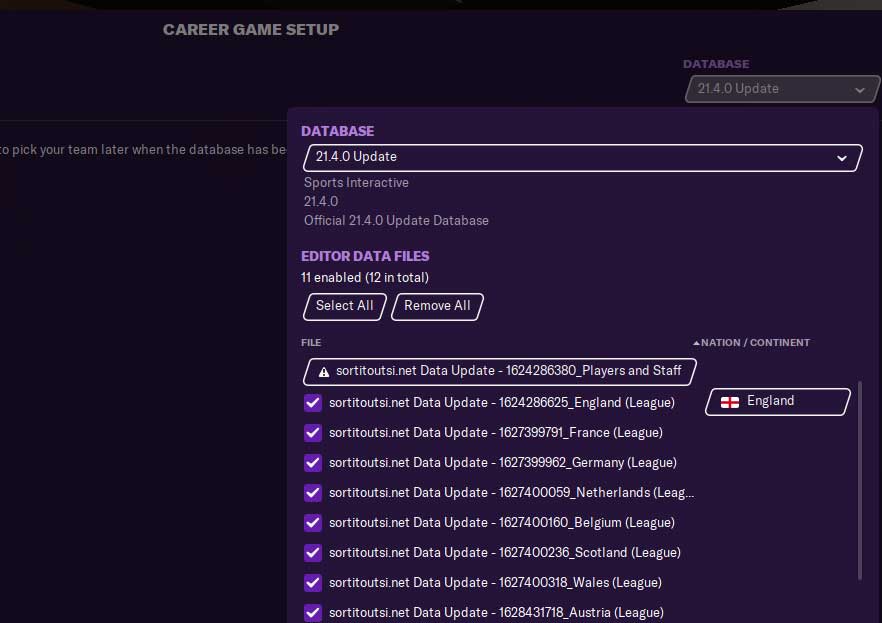Viewport: 882px width, 623px height.
Task: Uncheck the Wales (League) file checkbox
Action: tap(313, 583)
